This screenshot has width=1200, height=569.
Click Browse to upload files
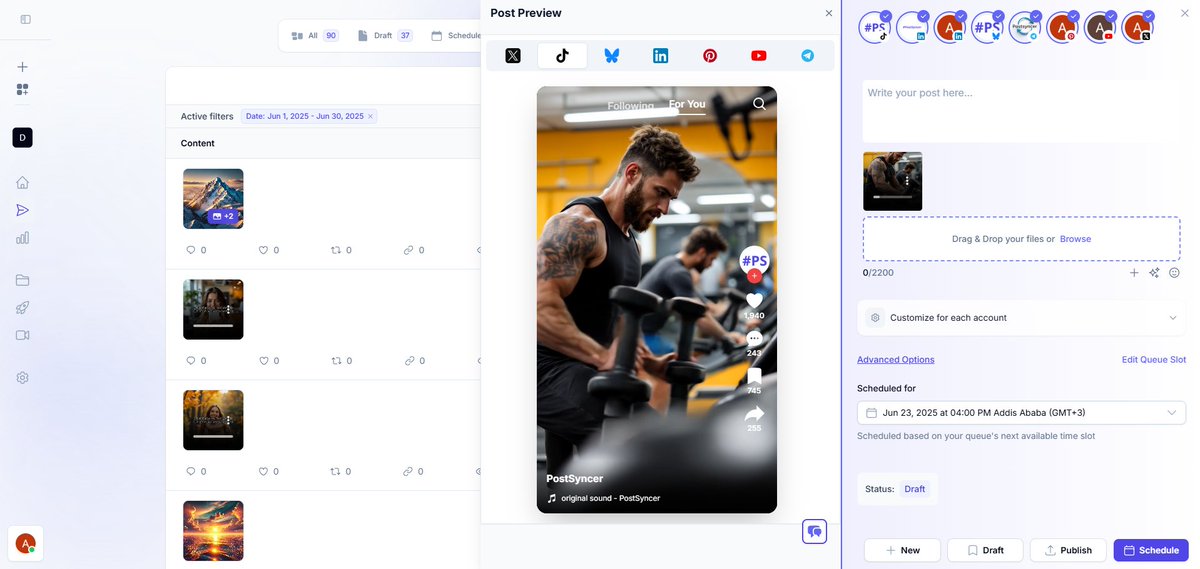[x=1075, y=239]
